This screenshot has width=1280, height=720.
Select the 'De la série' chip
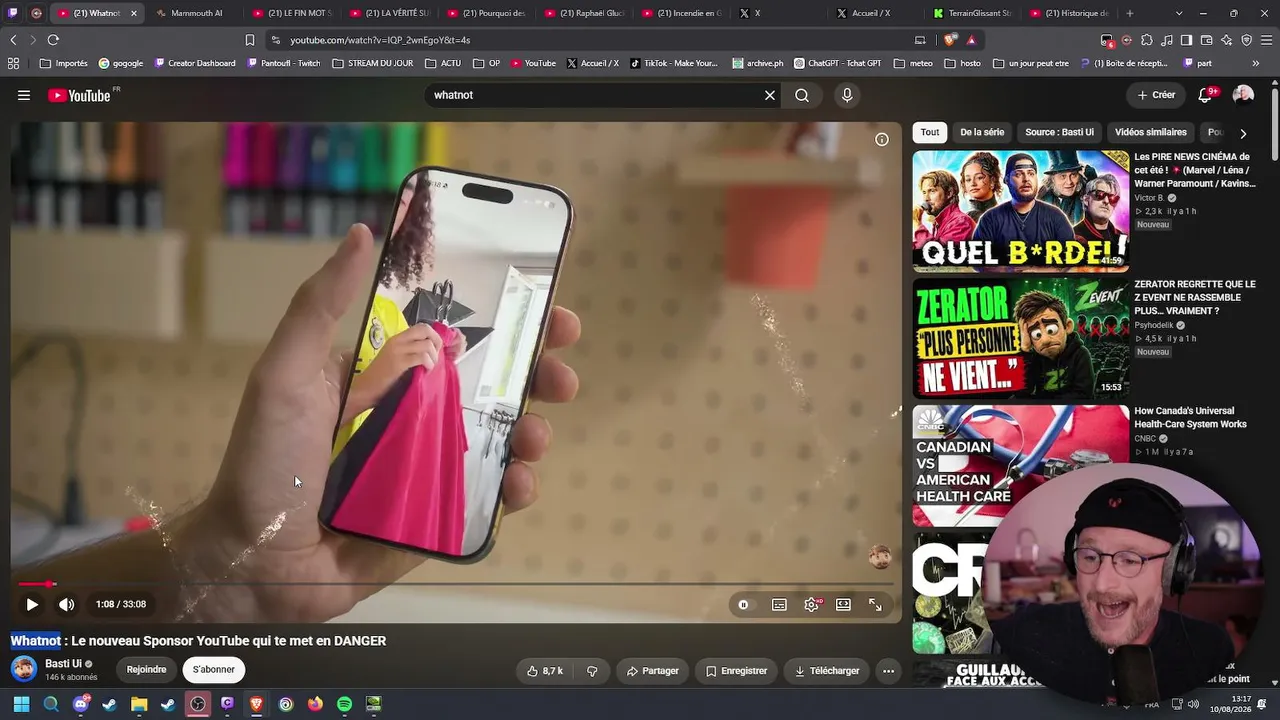tap(982, 132)
